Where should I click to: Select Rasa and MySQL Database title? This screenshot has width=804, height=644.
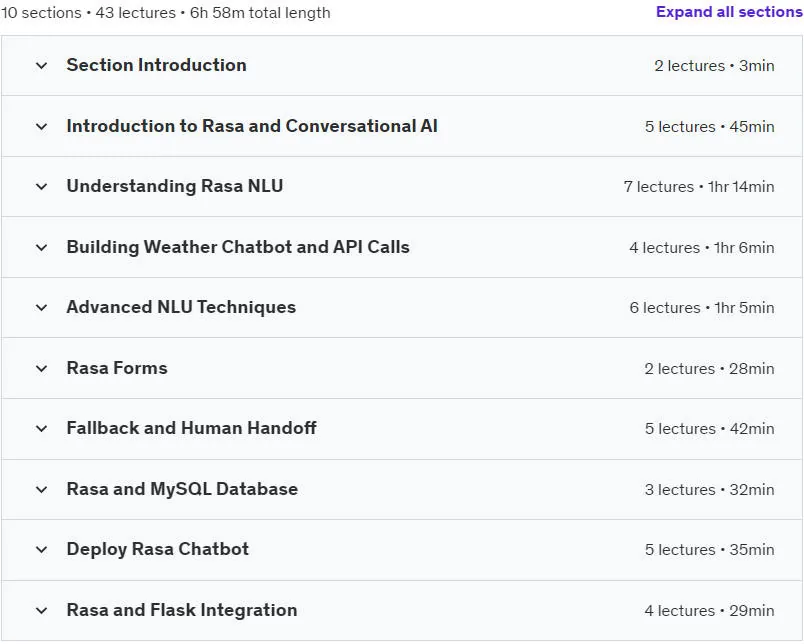tap(182, 489)
